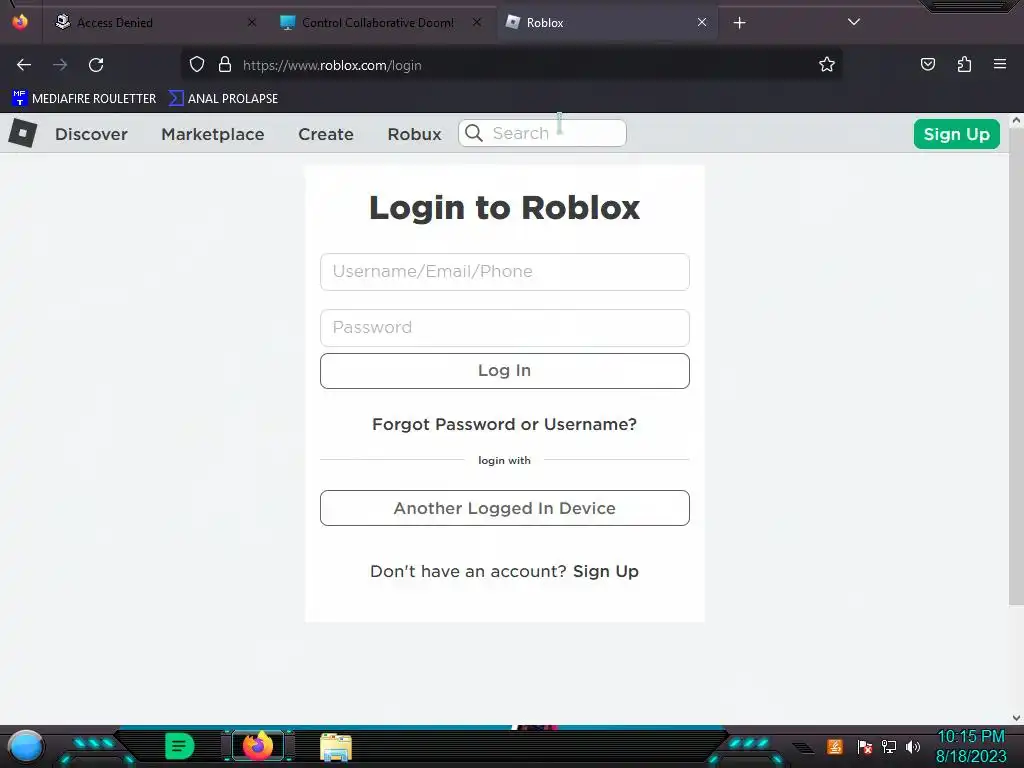Click the taskbar clock showing 10:15 PM
Viewport: 1024px width, 768px height.
(971, 746)
